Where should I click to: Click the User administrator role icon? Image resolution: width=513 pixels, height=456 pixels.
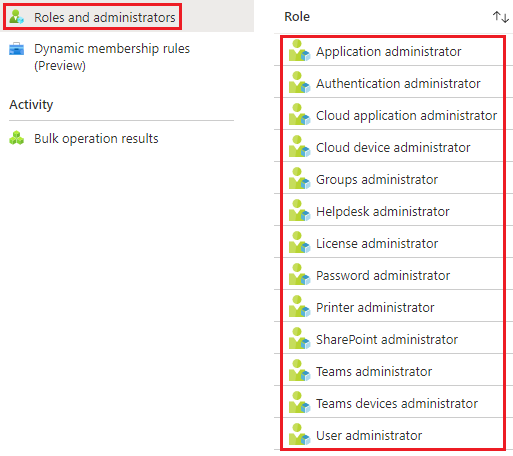pos(299,435)
